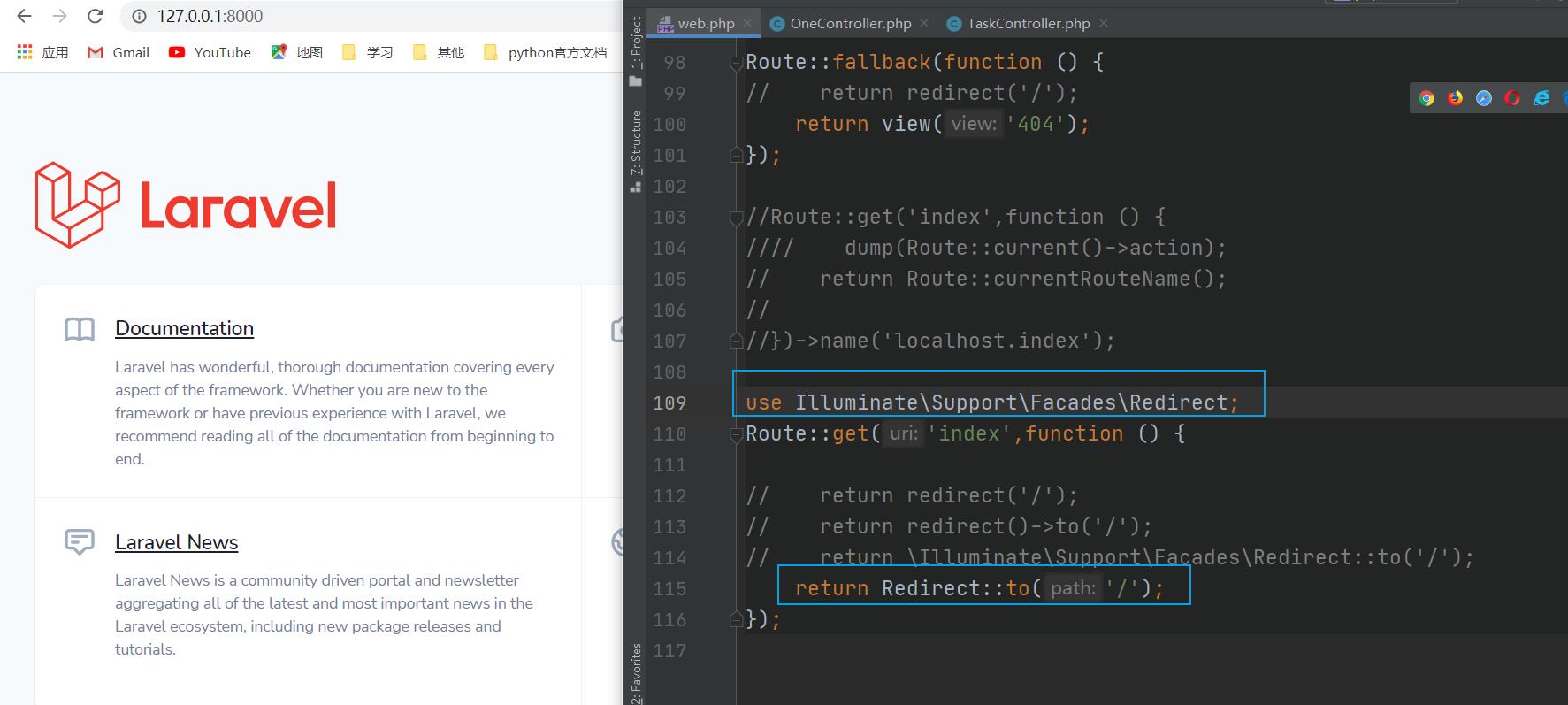Preview in Opera browser icon
1568x705 pixels.
(x=1512, y=98)
